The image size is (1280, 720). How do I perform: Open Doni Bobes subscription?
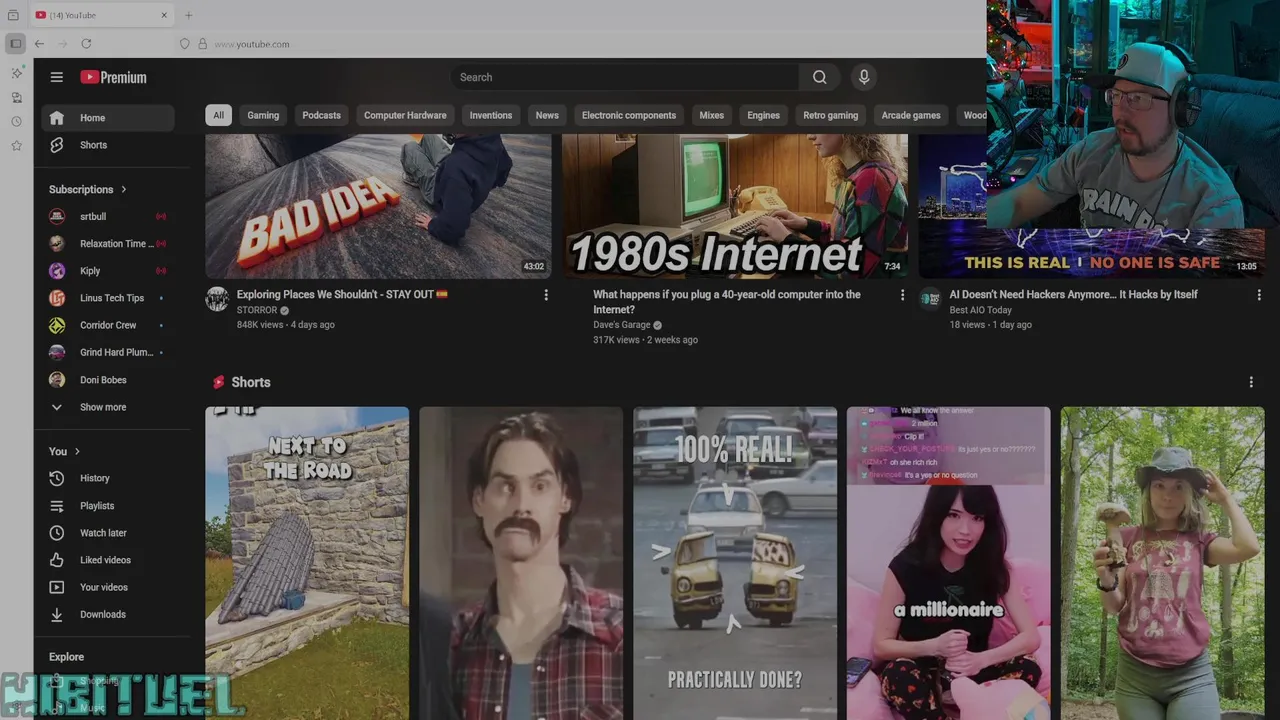[108, 380]
